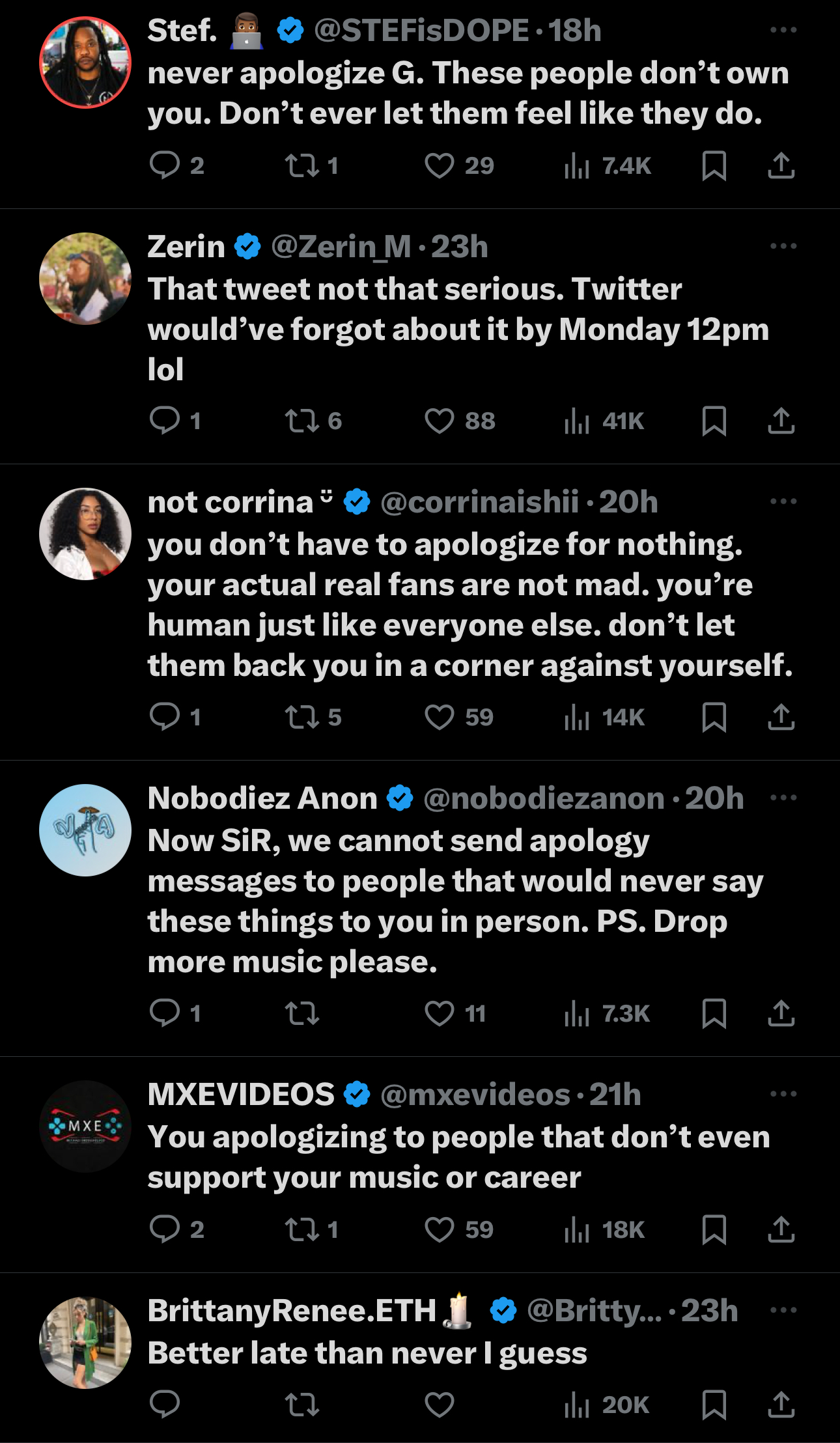Open MXEVIDEOS profile avatar
This screenshot has height=1443, width=840.
point(85,1127)
